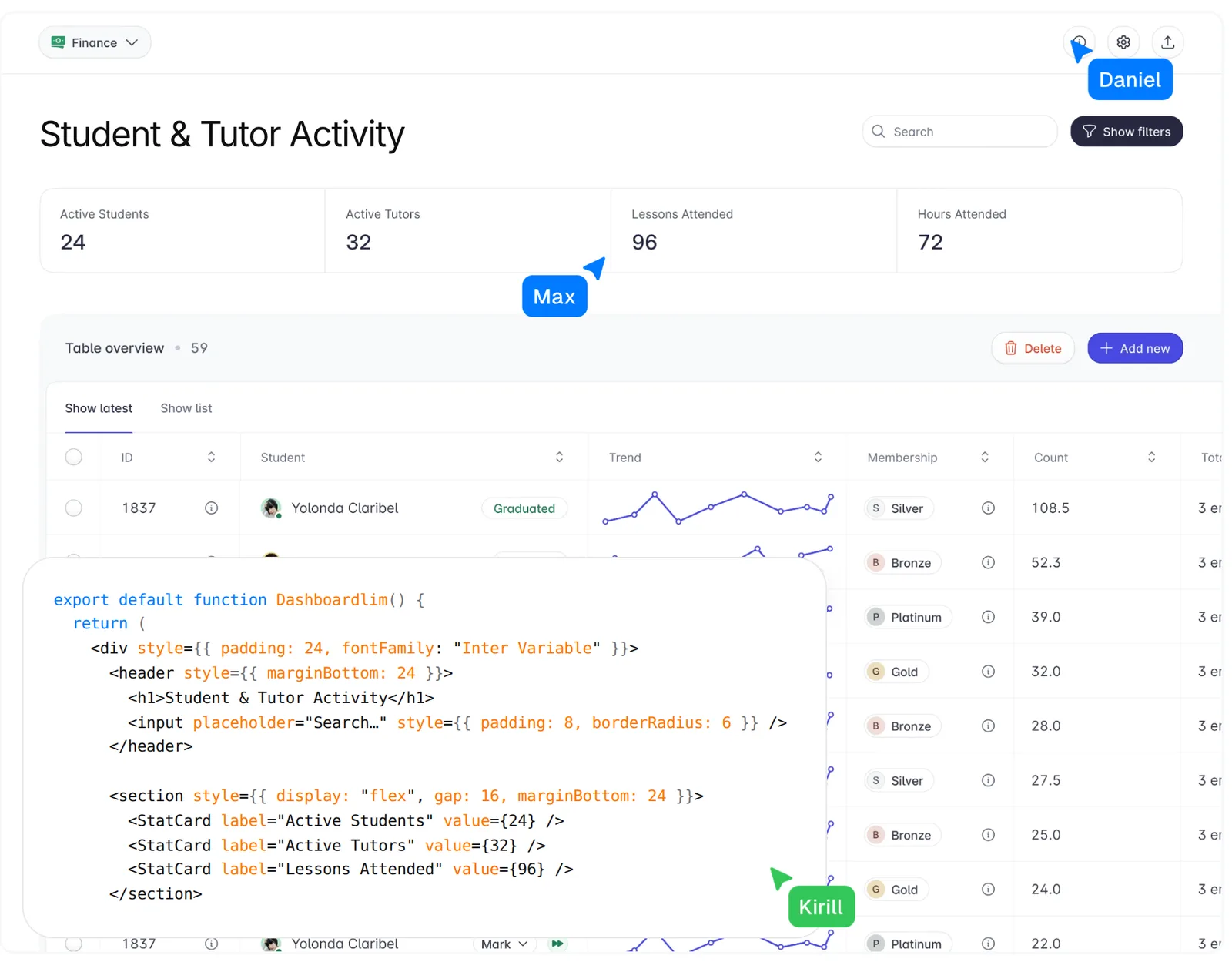Click the Gold badge in the 32.0 row
Viewport: 1232px width, 962px height.
[x=896, y=672]
